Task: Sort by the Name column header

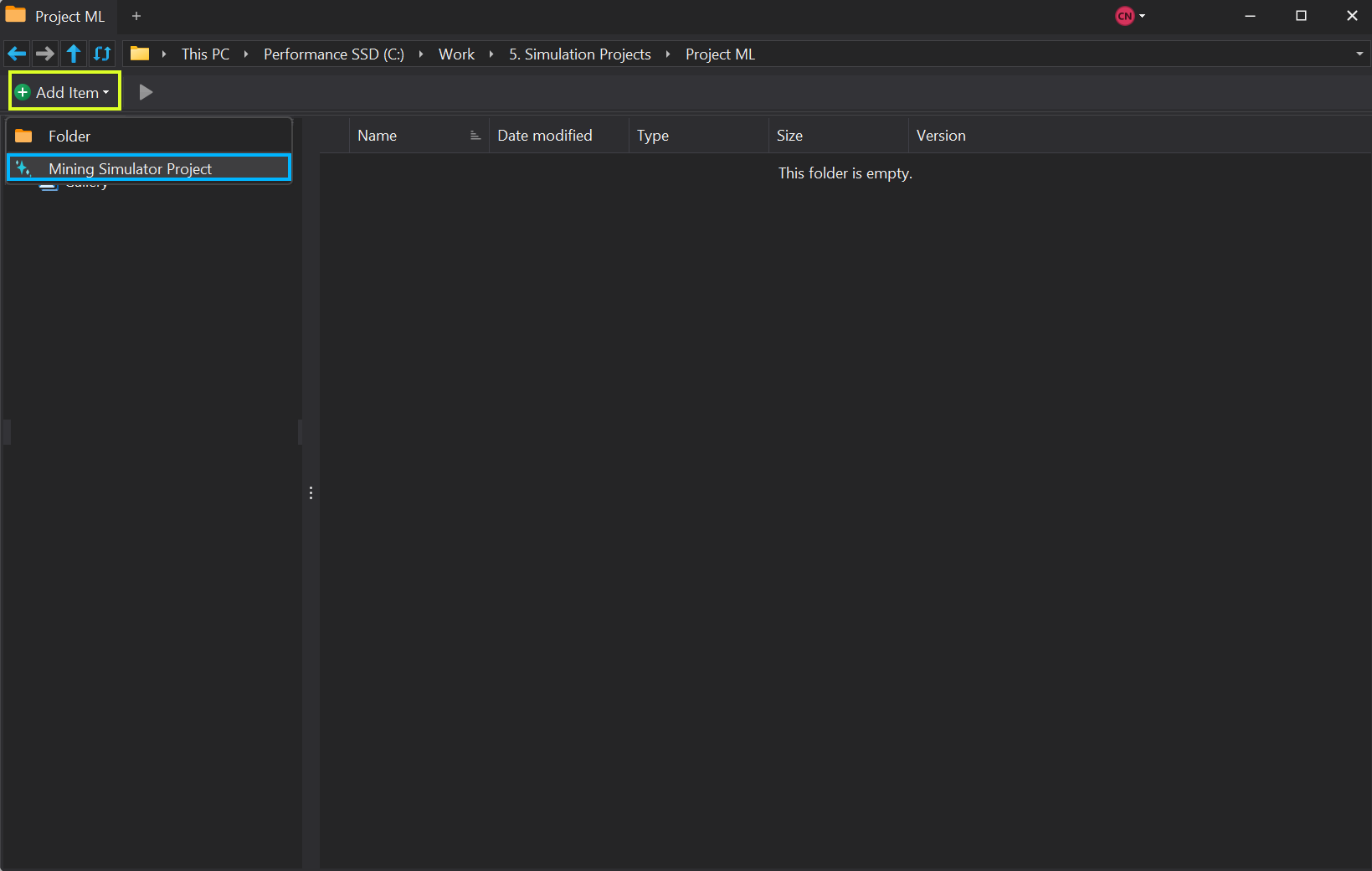Action: (419, 136)
